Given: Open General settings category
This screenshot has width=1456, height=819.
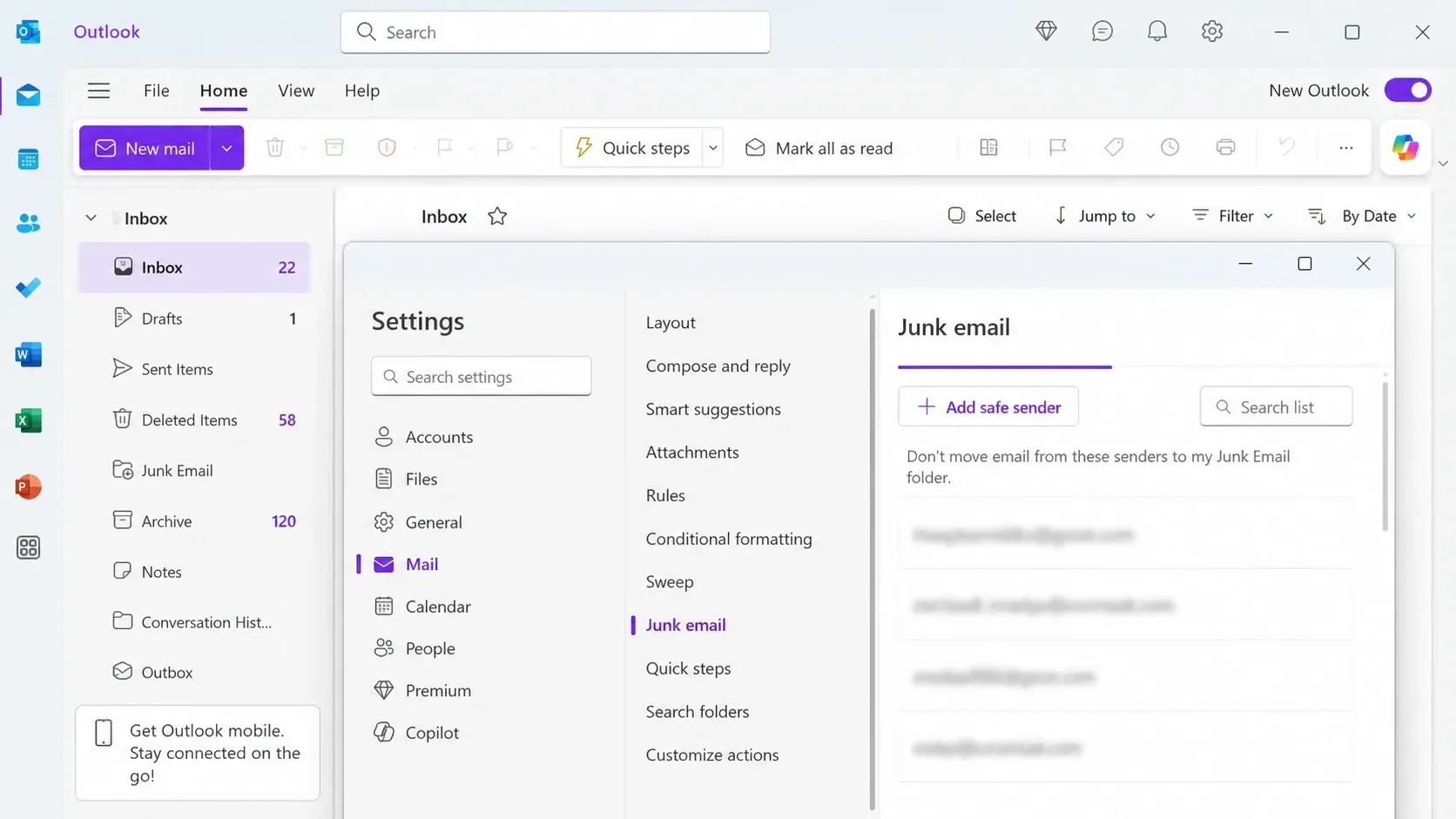Looking at the screenshot, I should tap(419, 522).
